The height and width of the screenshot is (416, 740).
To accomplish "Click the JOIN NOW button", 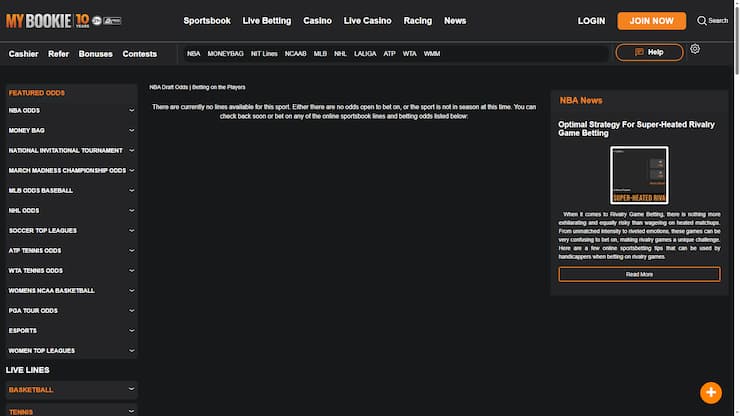I will [x=651, y=21].
